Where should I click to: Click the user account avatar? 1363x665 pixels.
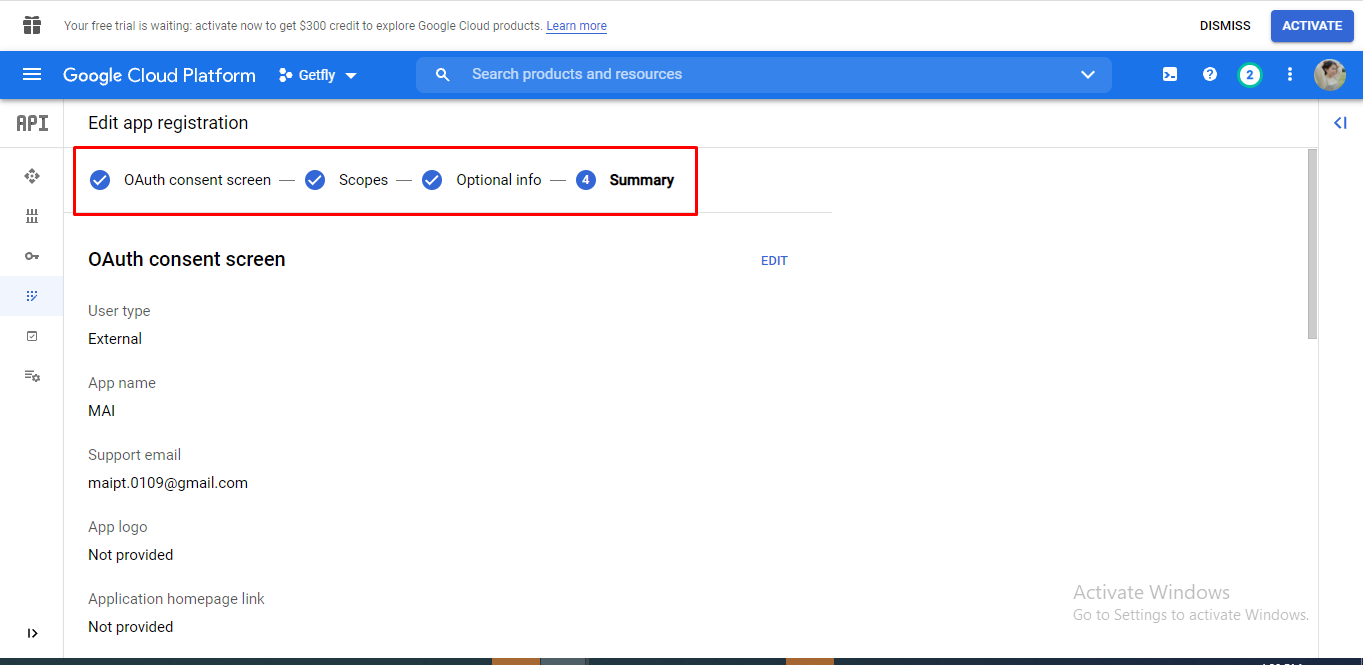click(1329, 75)
